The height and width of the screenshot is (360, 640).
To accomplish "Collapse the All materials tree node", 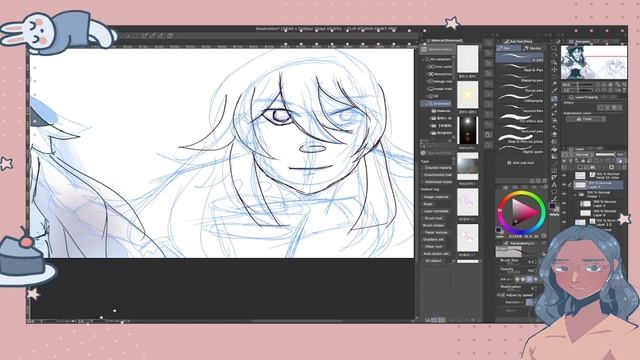I will click(x=423, y=59).
